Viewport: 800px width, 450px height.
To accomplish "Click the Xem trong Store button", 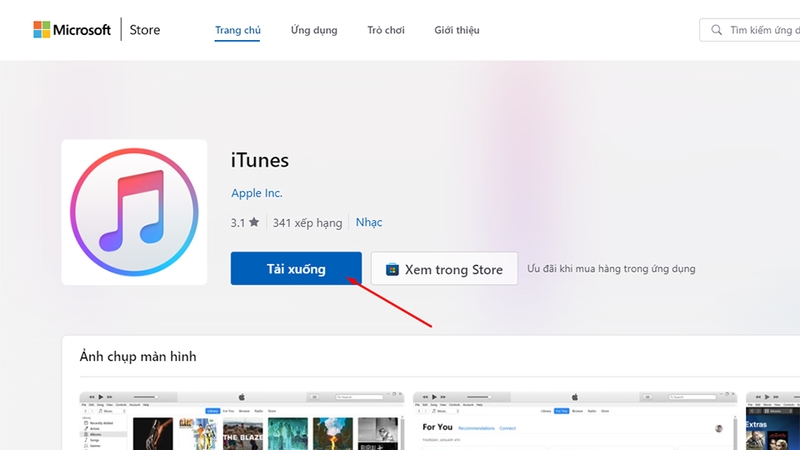I will point(444,268).
